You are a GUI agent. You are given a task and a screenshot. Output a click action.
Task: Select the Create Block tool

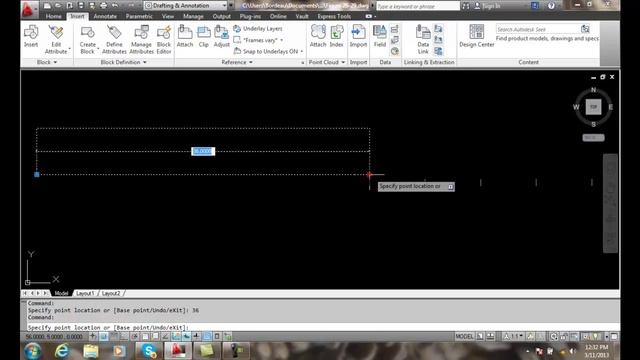pos(87,39)
